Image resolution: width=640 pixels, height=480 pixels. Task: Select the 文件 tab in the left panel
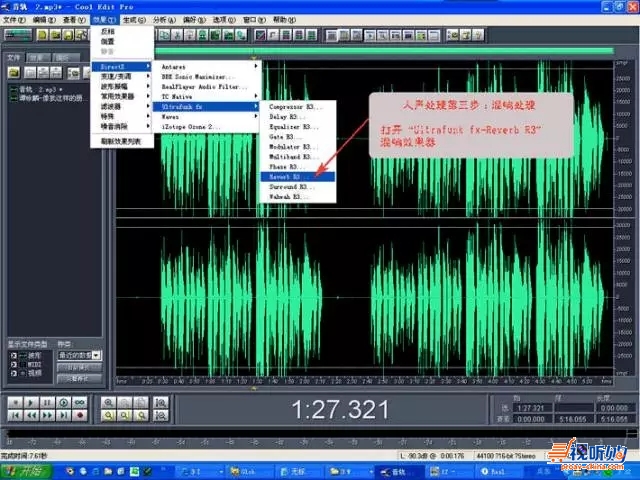pos(14,58)
